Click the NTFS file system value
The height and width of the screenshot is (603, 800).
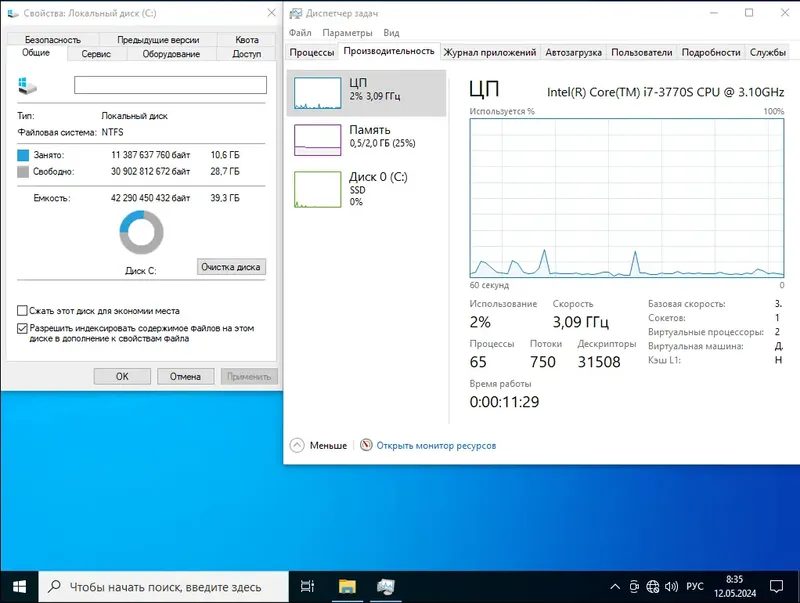tap(112, 132)
